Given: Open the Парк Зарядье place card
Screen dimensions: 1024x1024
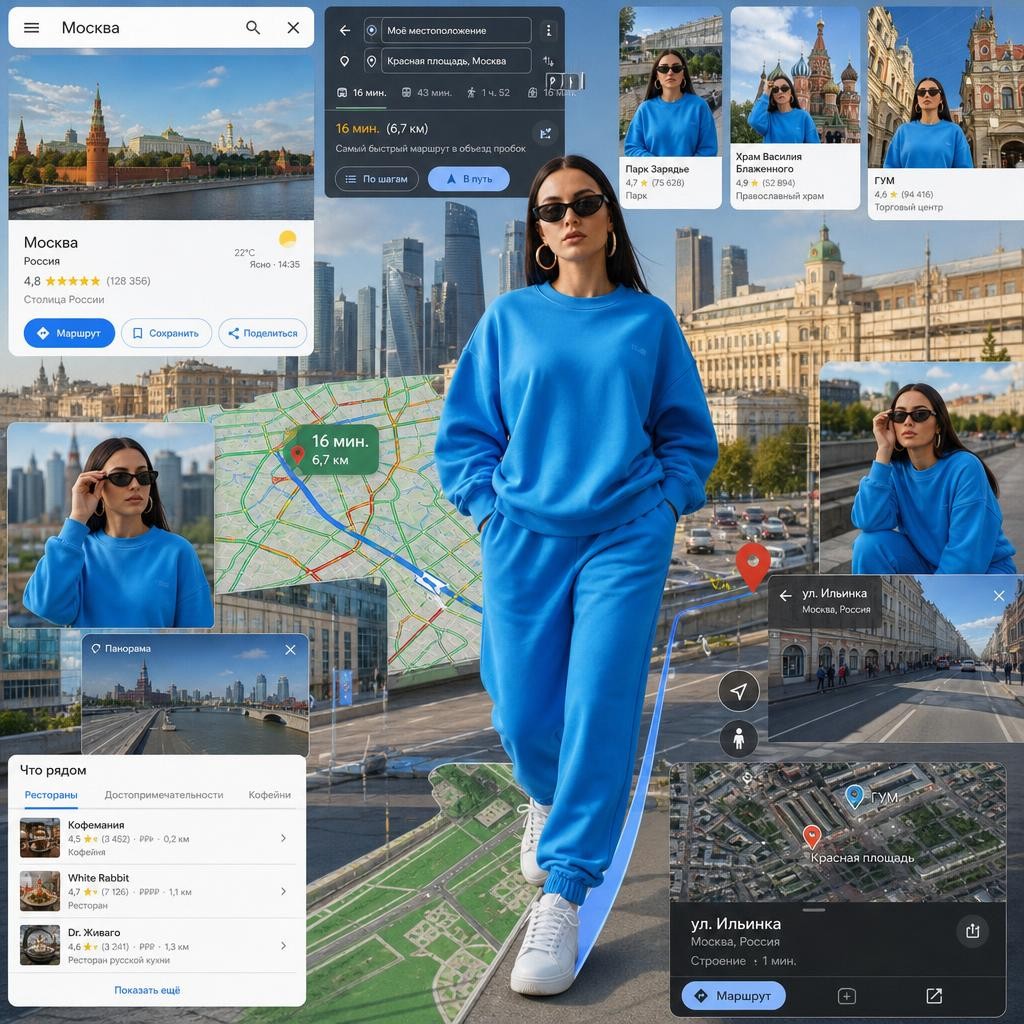Looking at the screenshot, I should tap(670, 108).
